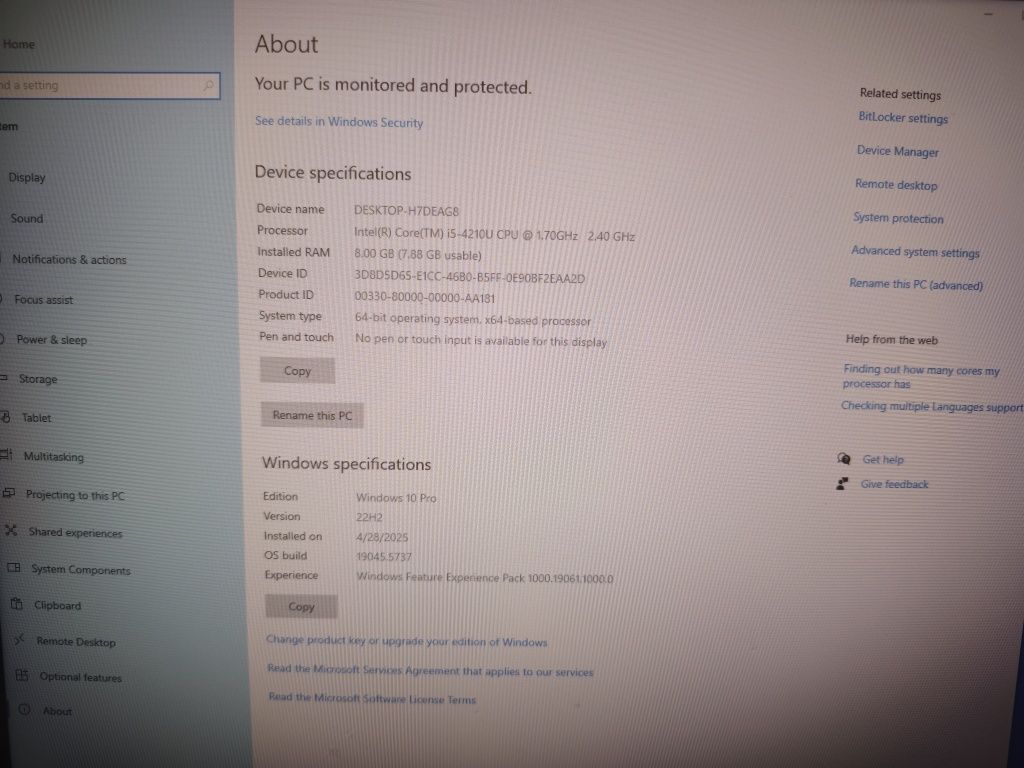The height and width of the screenshot is (768, 1024).
Task: Click the OS build 19045.5737 value
Action: 384,557
